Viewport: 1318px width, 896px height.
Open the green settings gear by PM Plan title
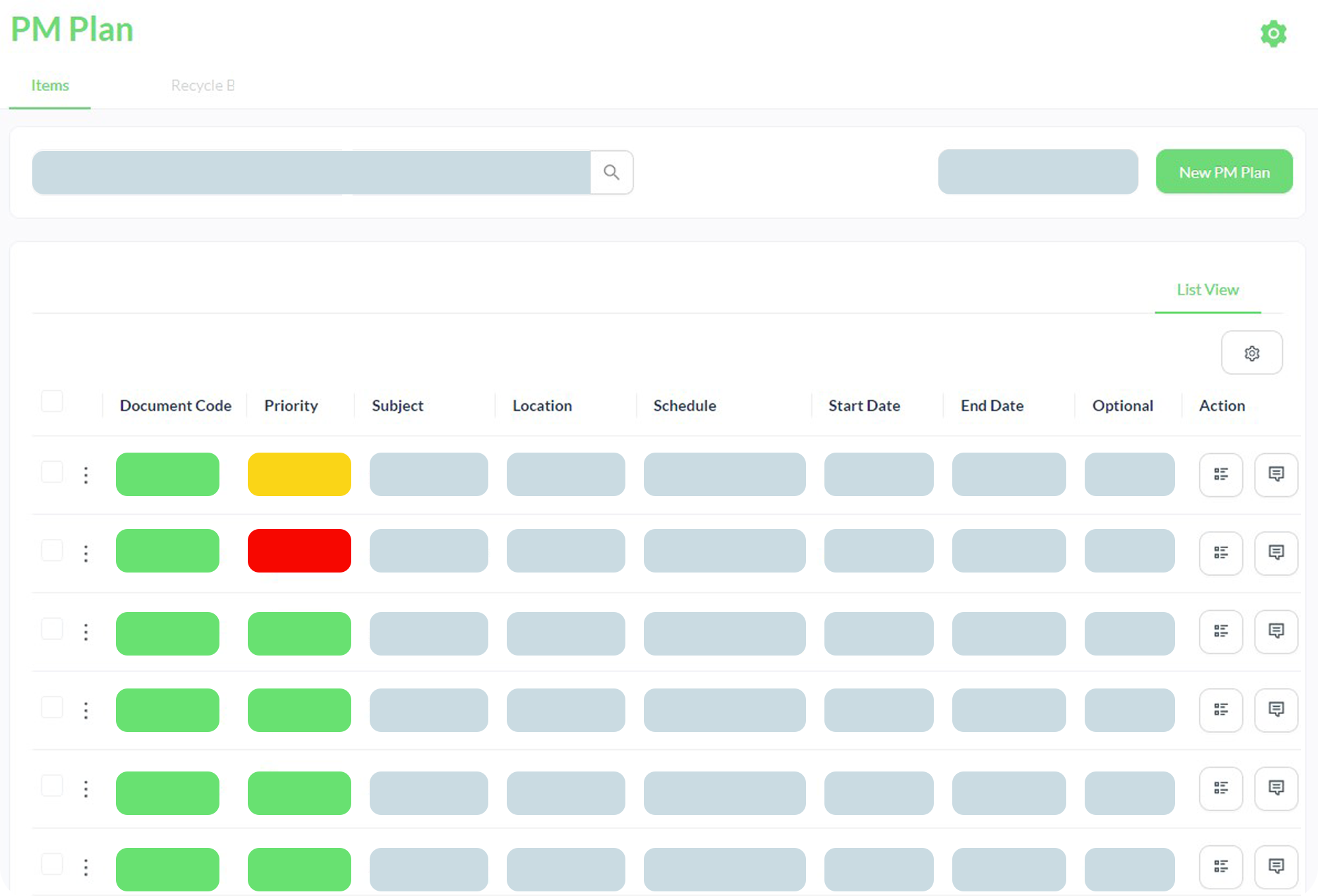[1273, 33]
